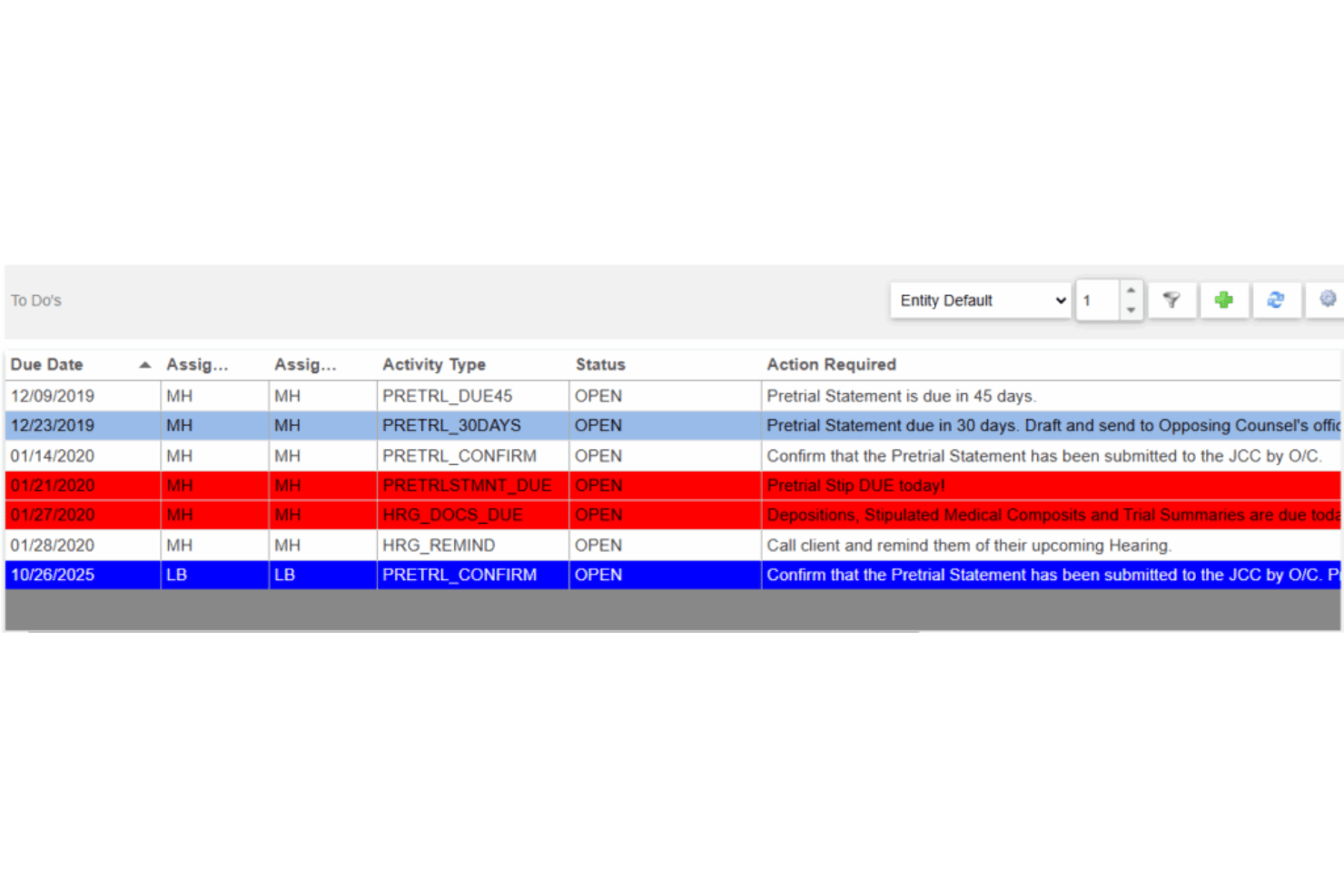Select the 10/26/2025 due date cell
This screenshot has width=1344, height=896.
[83, 575]
